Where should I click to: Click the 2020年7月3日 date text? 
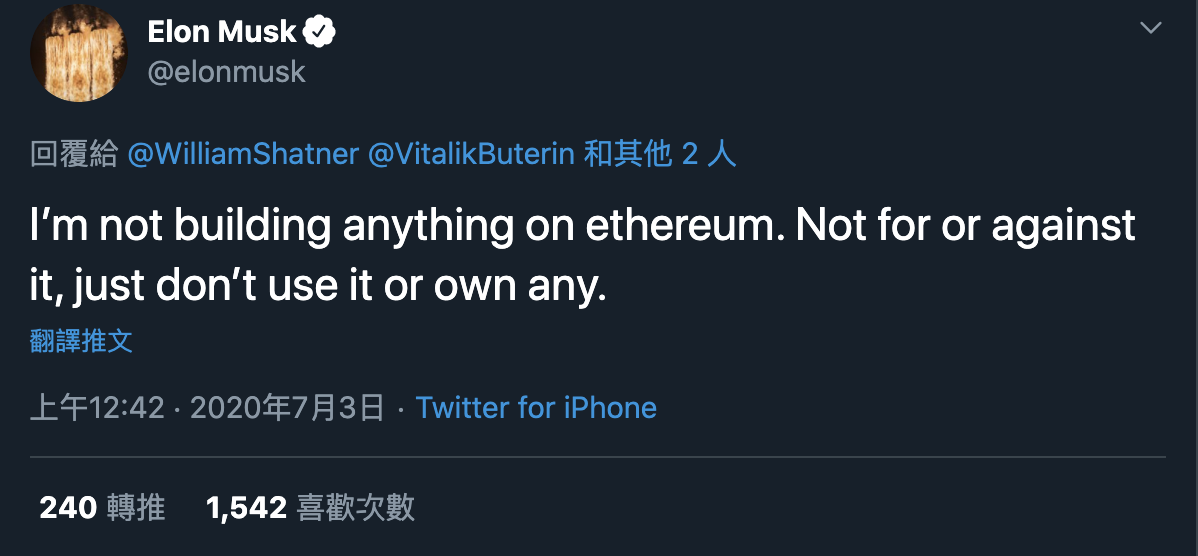point(287,408)
